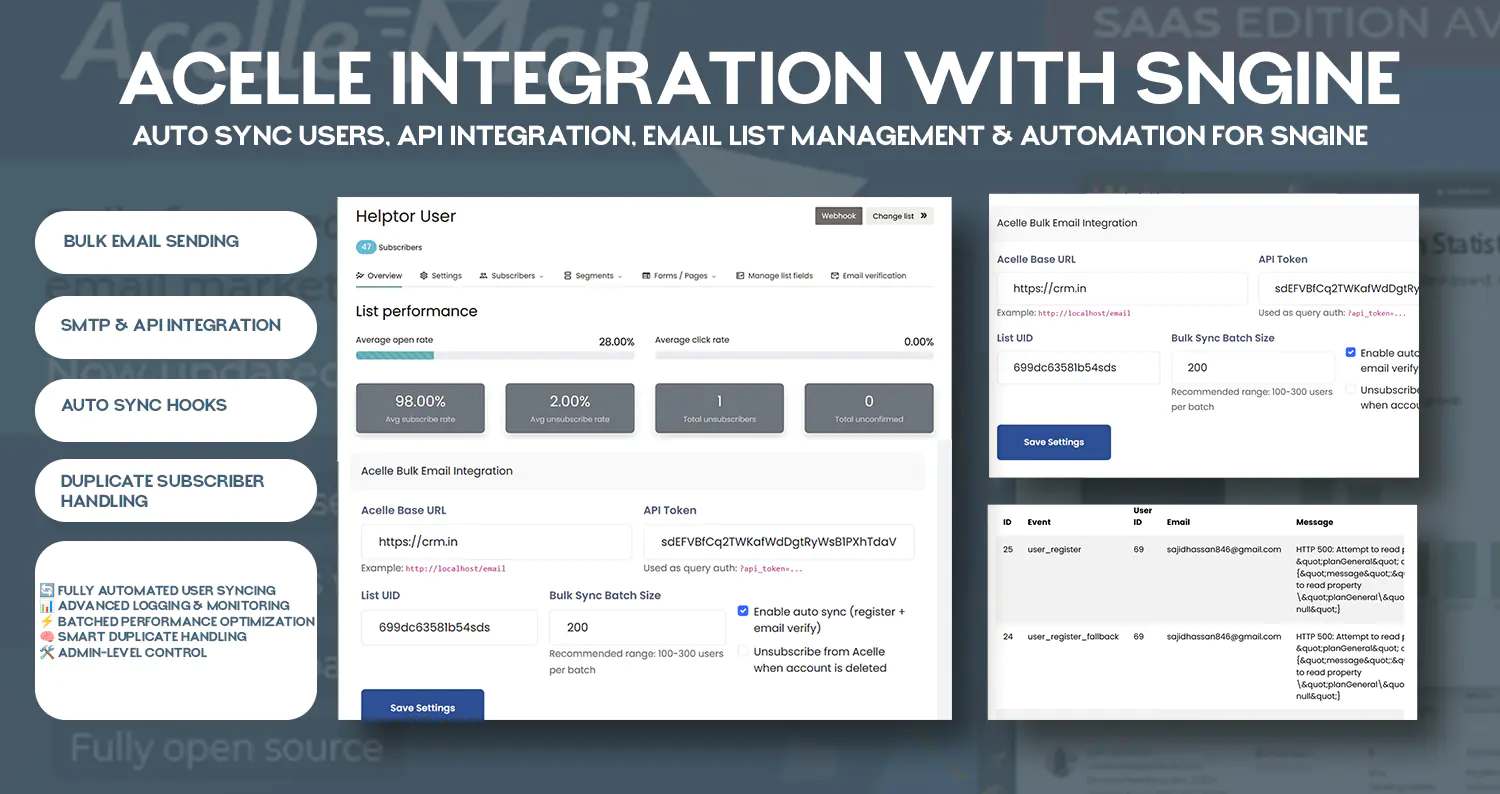
Task: Click ID 25 in the log table
Action: [1008, 550]
